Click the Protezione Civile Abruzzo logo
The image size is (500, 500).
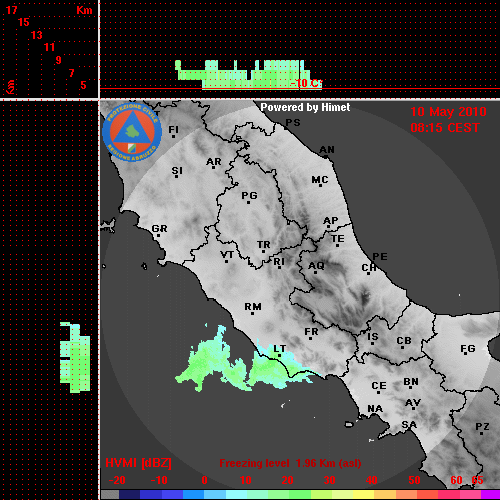(132, 133)
